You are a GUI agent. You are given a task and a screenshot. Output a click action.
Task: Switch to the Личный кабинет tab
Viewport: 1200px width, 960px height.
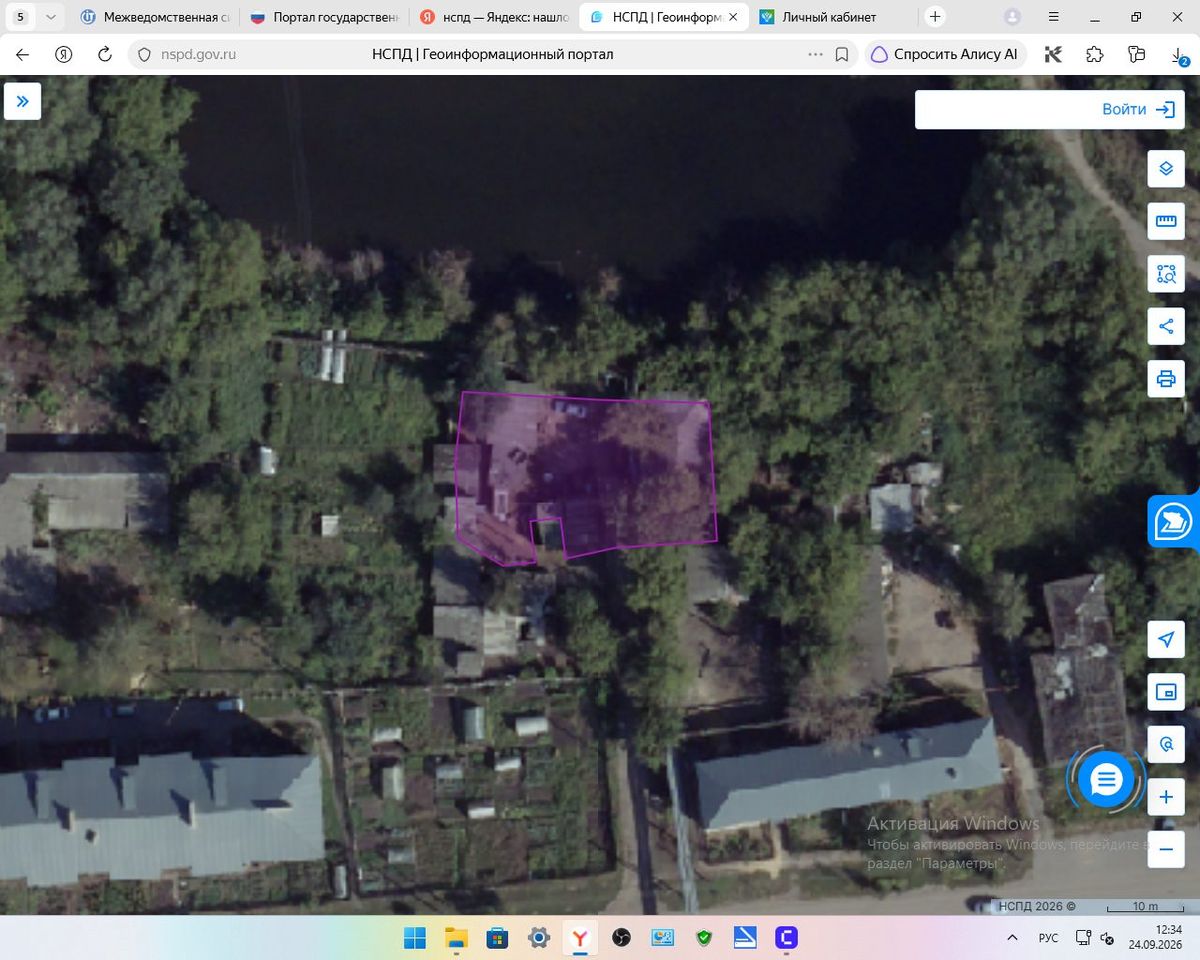tap(833, 17)
